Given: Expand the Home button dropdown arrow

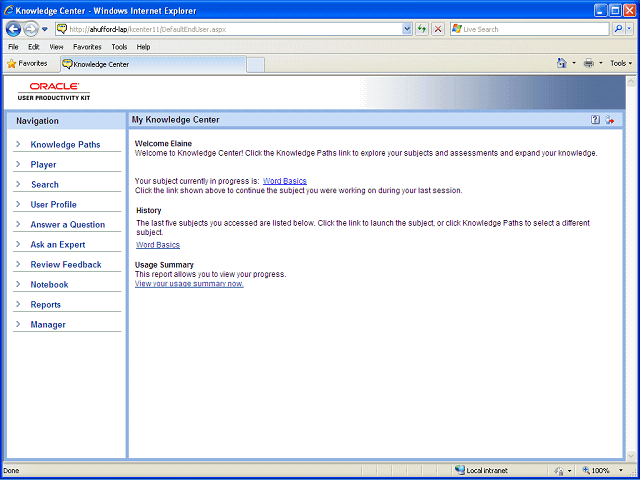Looking at the screenshot, I should coord(574,63).
